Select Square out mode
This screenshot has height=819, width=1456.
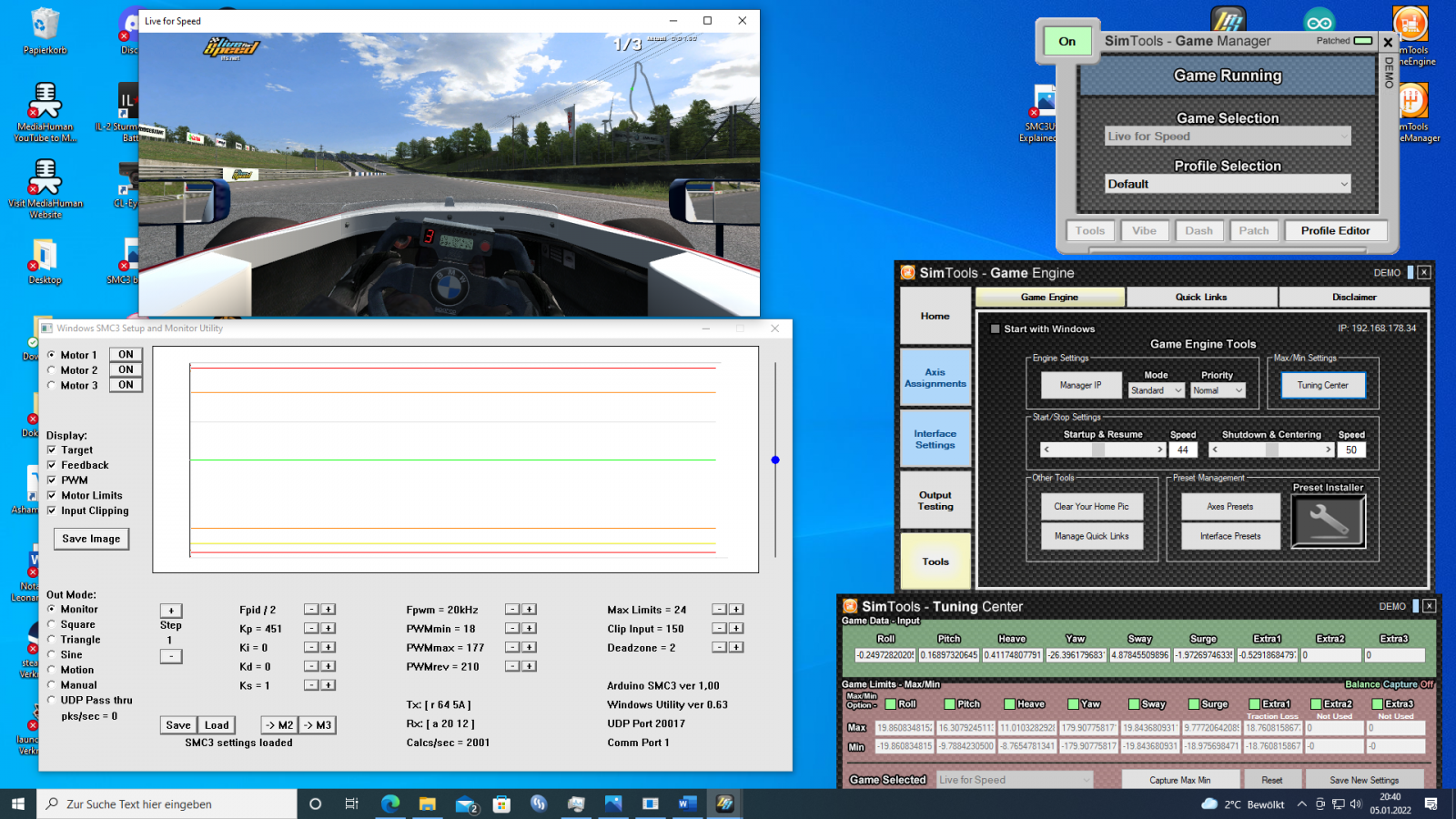click(51, 624)
